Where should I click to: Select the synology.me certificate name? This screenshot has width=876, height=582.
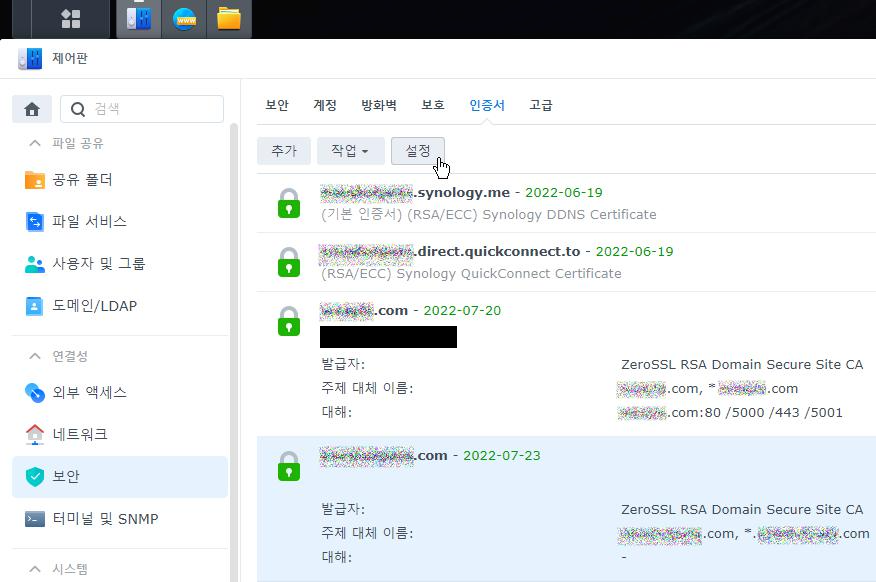pos(415,193)
